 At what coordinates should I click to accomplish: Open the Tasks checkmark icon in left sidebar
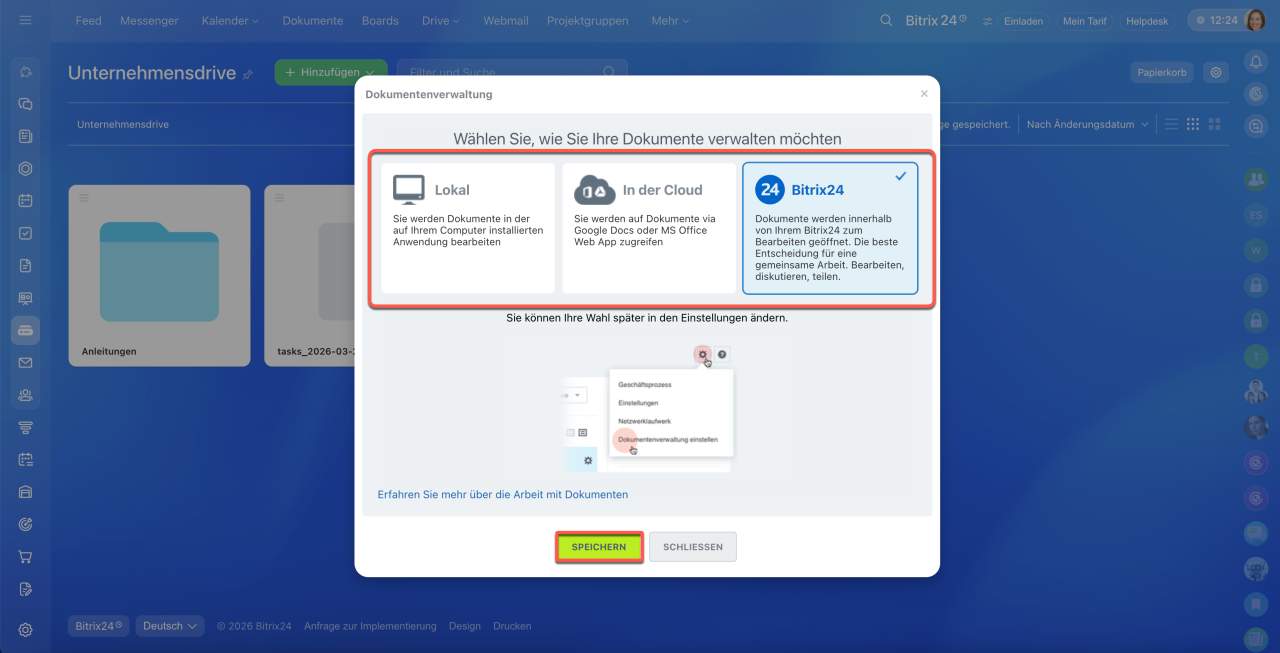[x=26, y=233]
